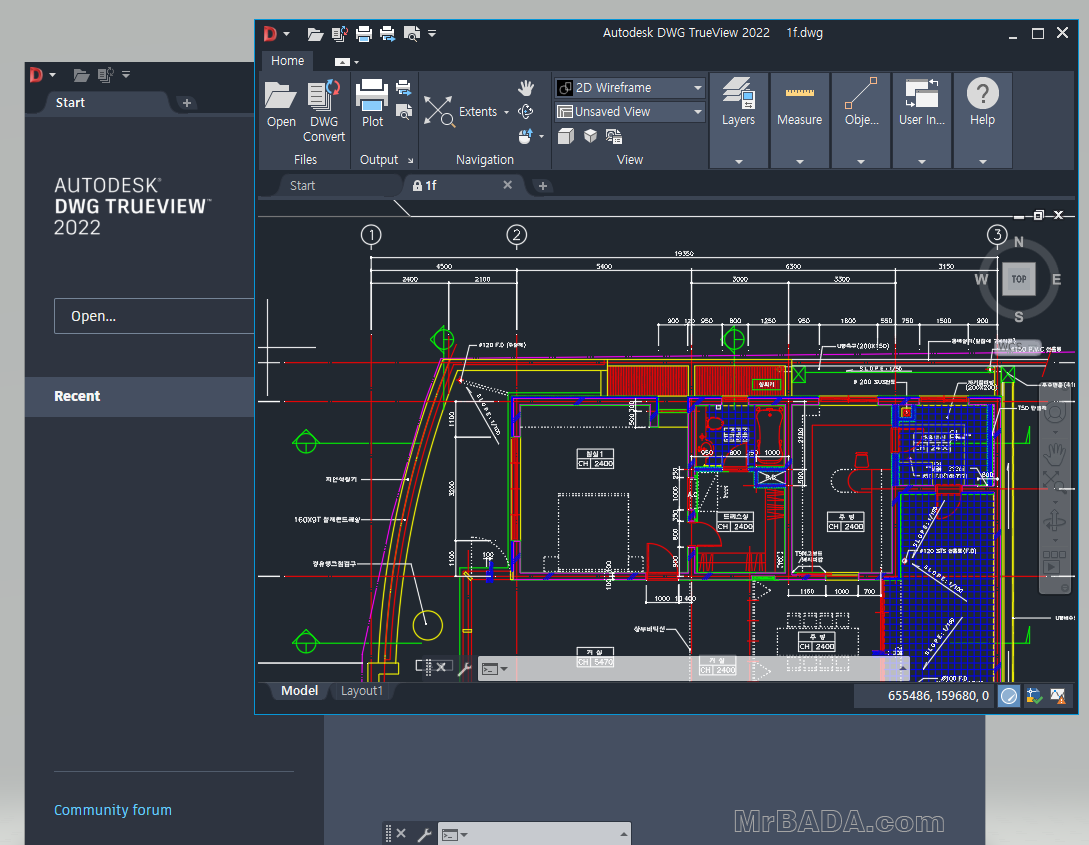The height and width of the screenshot is (845, 1089).
Task: Activate the Orbit tool in Navigation panel
Action: click(x=526, y=111)
